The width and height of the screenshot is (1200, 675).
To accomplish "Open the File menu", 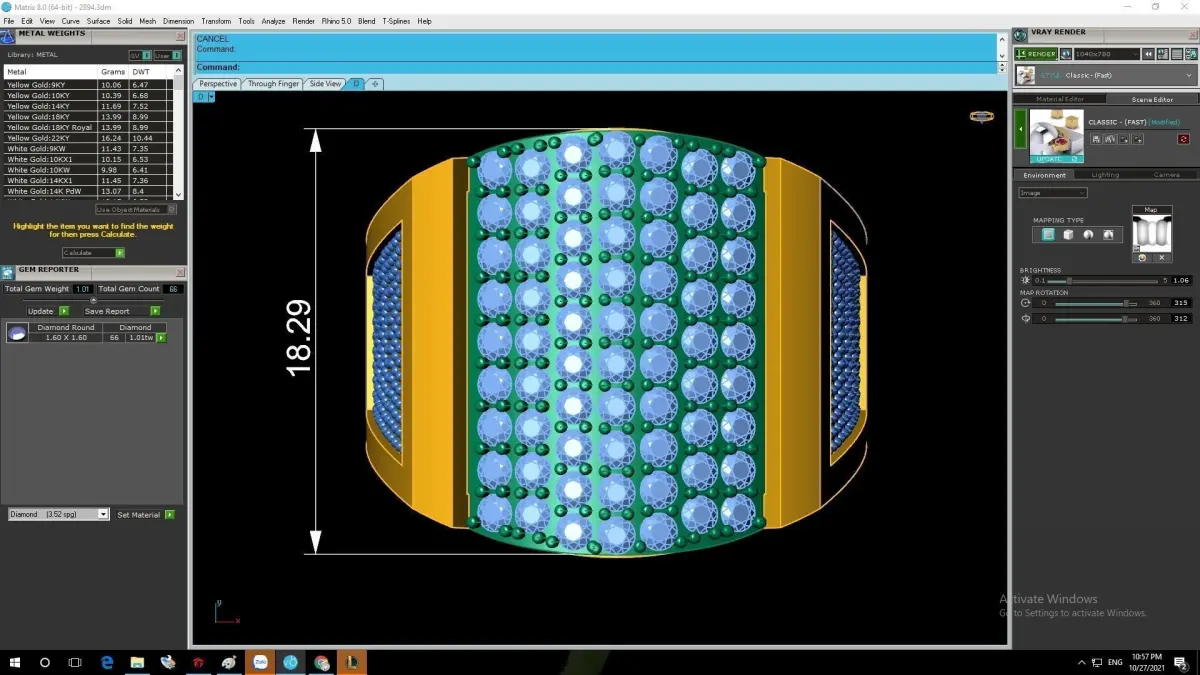I will click(9, 21).
